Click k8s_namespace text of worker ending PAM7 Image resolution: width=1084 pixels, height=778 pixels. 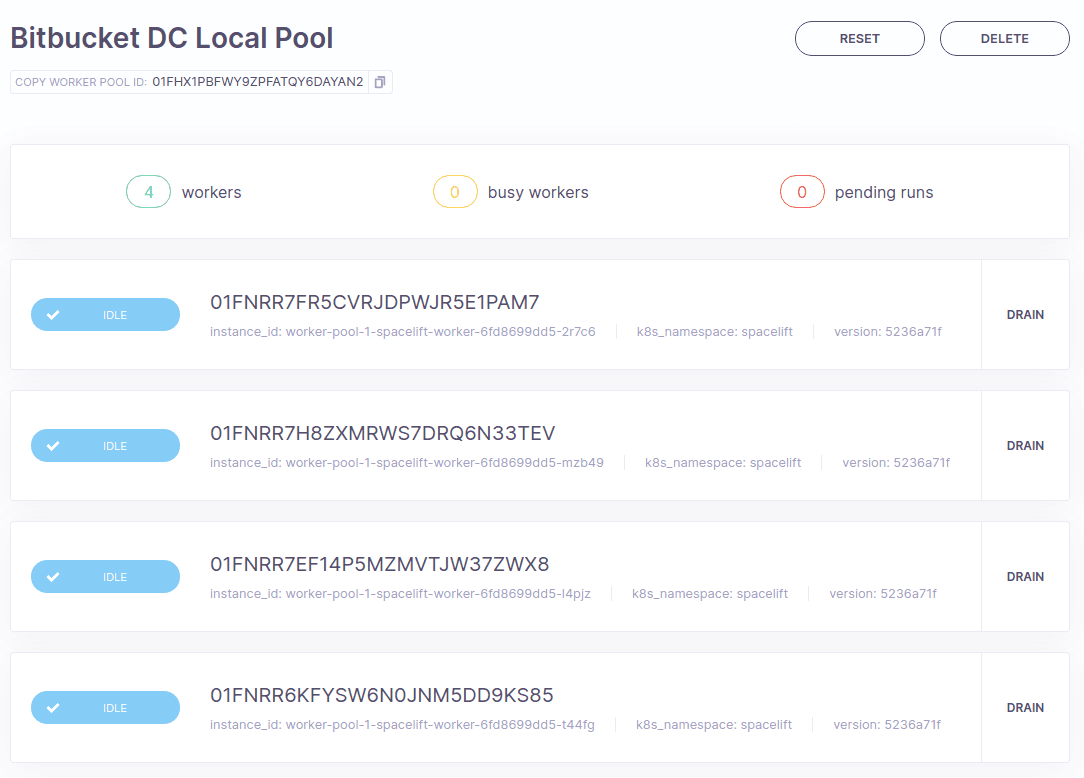tap(714, 332)
